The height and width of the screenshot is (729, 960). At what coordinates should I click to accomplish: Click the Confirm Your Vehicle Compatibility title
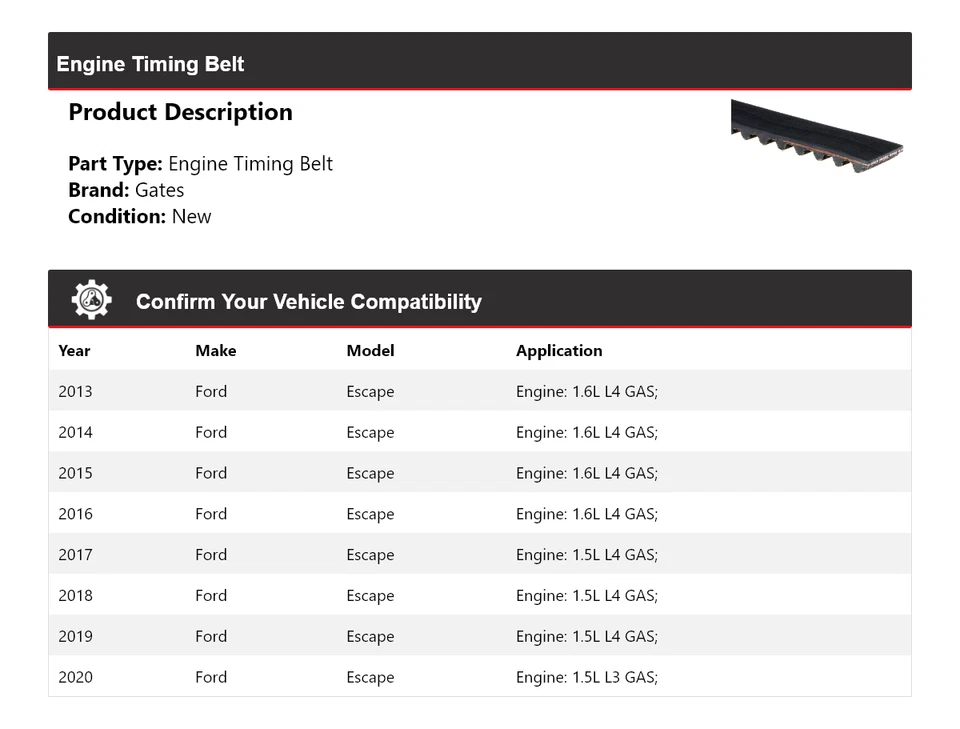pos(308,302)
